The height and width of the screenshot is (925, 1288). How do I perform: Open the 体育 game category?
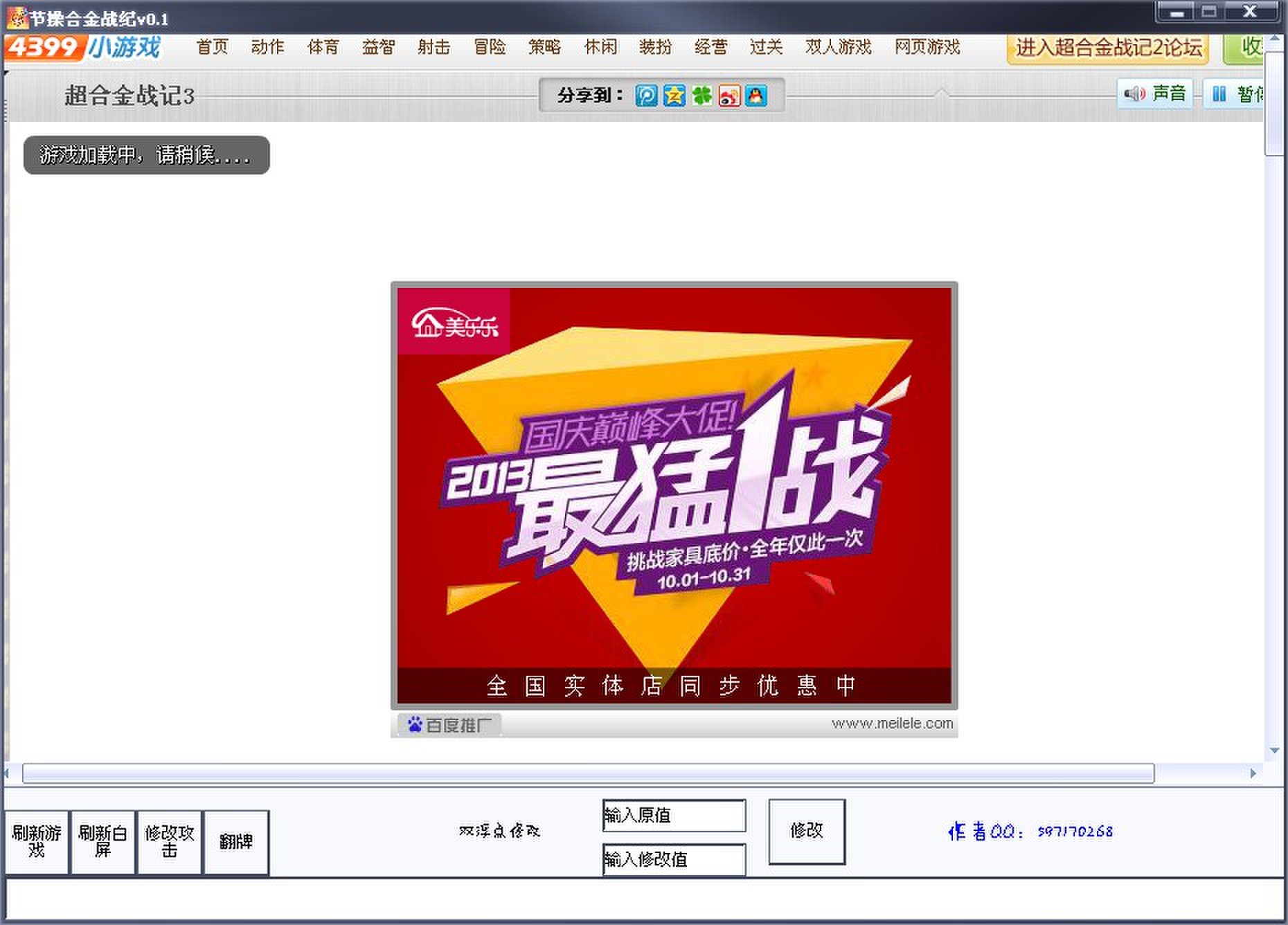pyautogui.click(x=323, y=47)
